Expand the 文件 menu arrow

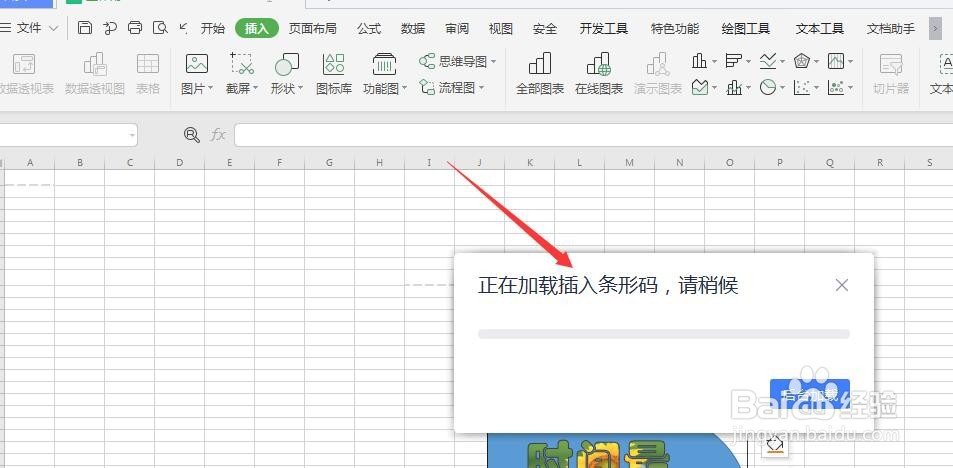click(53, 29)
